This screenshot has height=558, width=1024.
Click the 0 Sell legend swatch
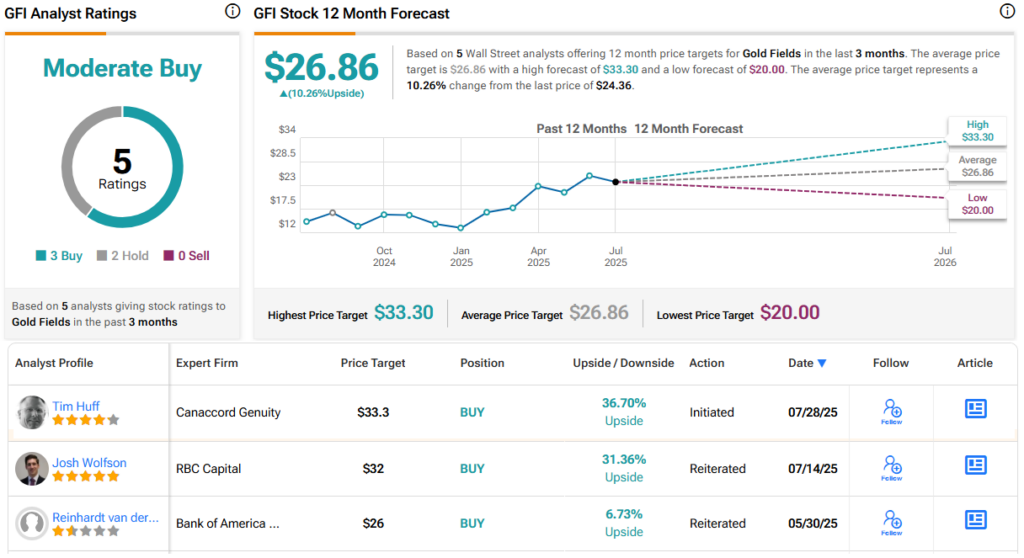pyautogui.click(x=168, y=255)
